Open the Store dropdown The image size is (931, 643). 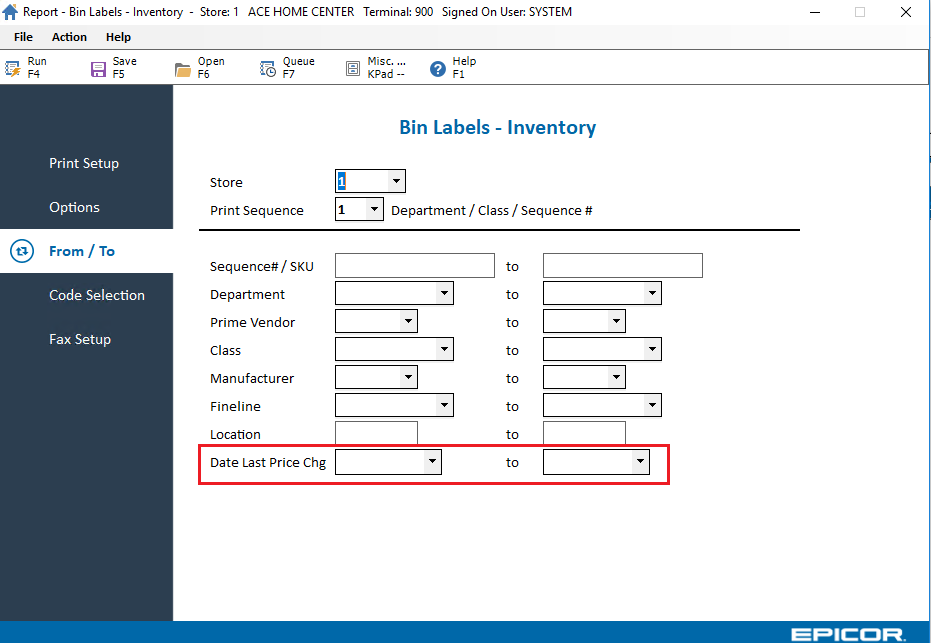396,182
